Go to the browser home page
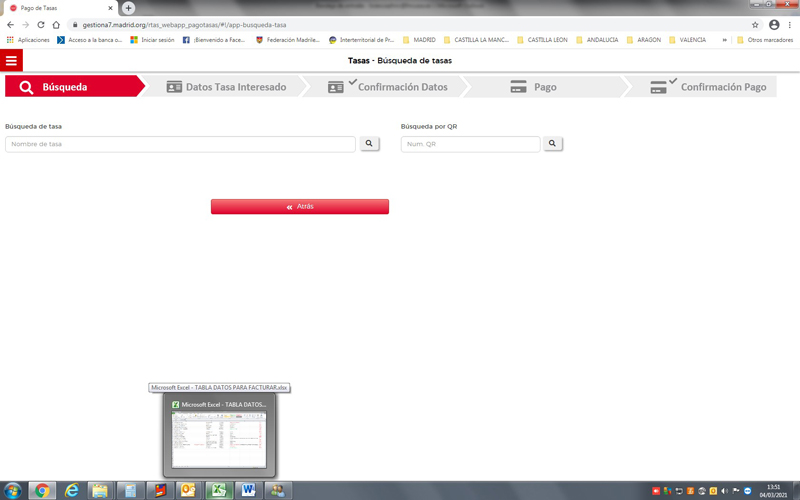Screen dimensions: 800x500 point(56,24)
